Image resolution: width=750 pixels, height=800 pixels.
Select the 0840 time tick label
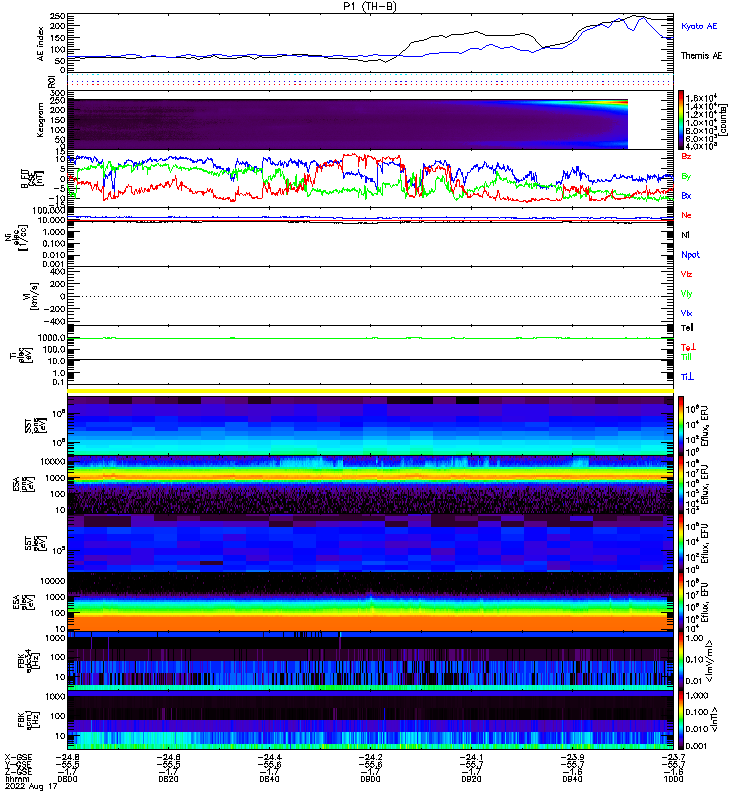(269, 779)
